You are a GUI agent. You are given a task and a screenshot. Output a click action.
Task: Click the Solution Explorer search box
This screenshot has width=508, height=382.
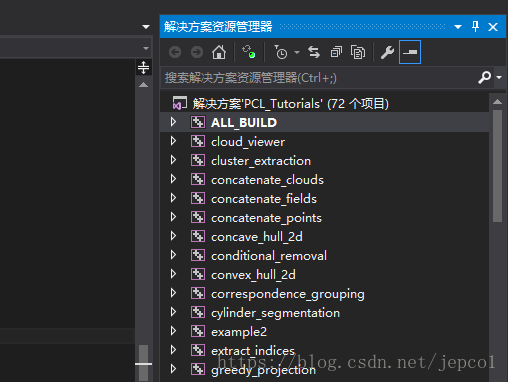(x=318, y=78)
